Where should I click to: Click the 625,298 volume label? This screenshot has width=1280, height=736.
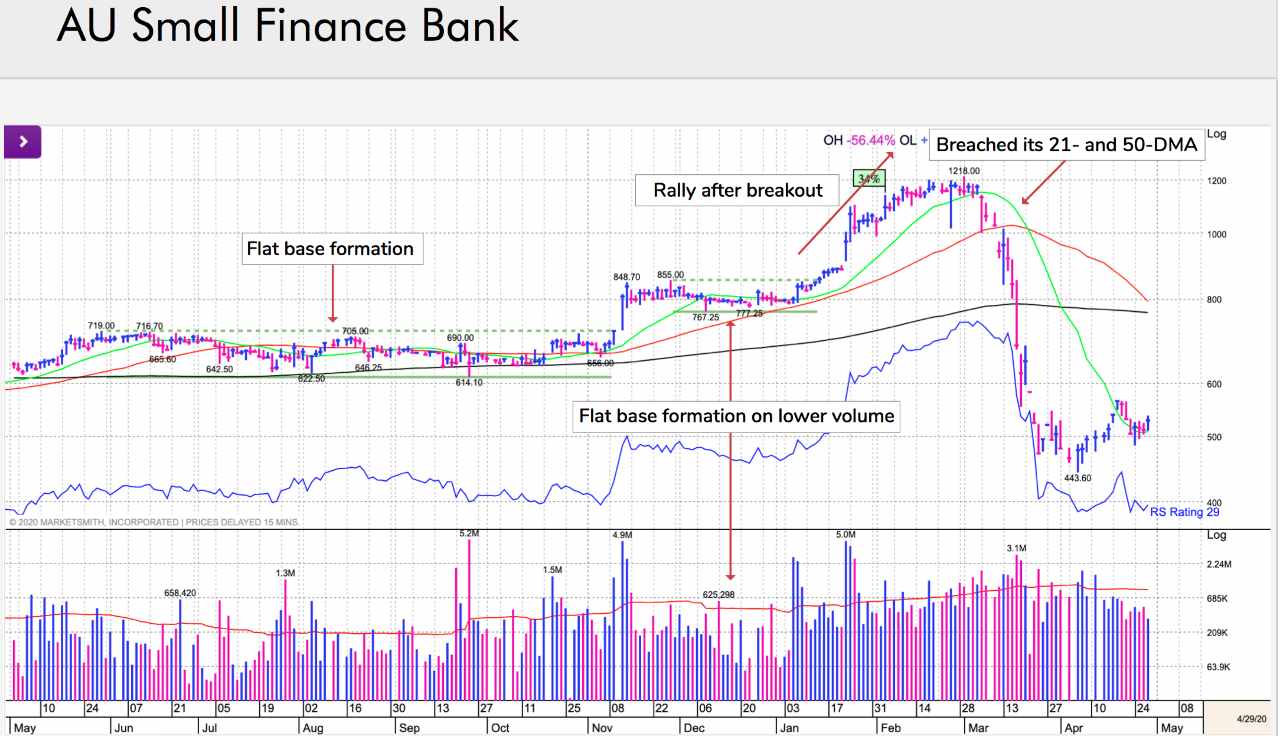pyautogui.click(x=719, y=594)
